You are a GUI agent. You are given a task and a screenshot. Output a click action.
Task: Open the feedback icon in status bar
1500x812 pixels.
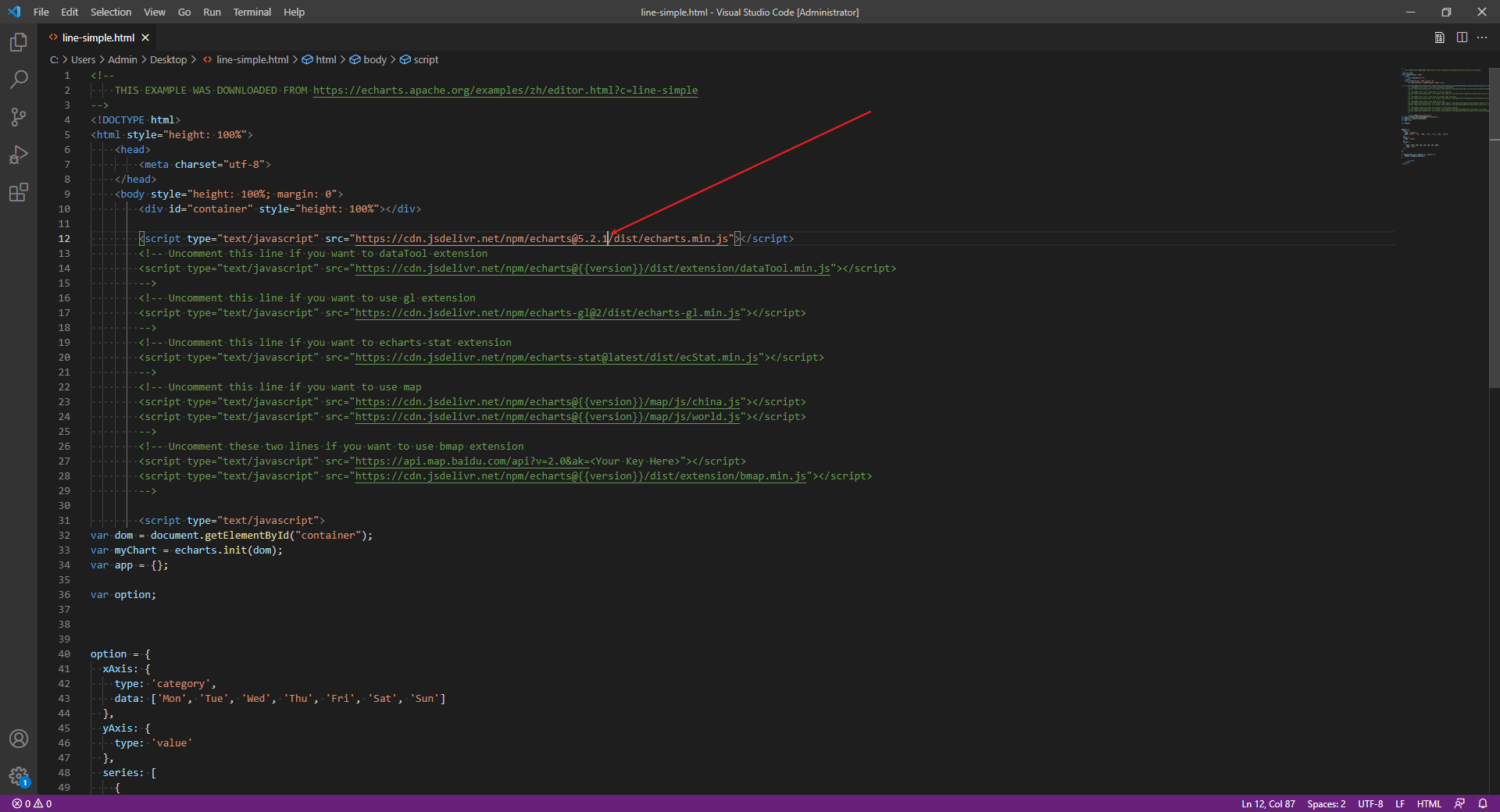(x=1459, y=803)
